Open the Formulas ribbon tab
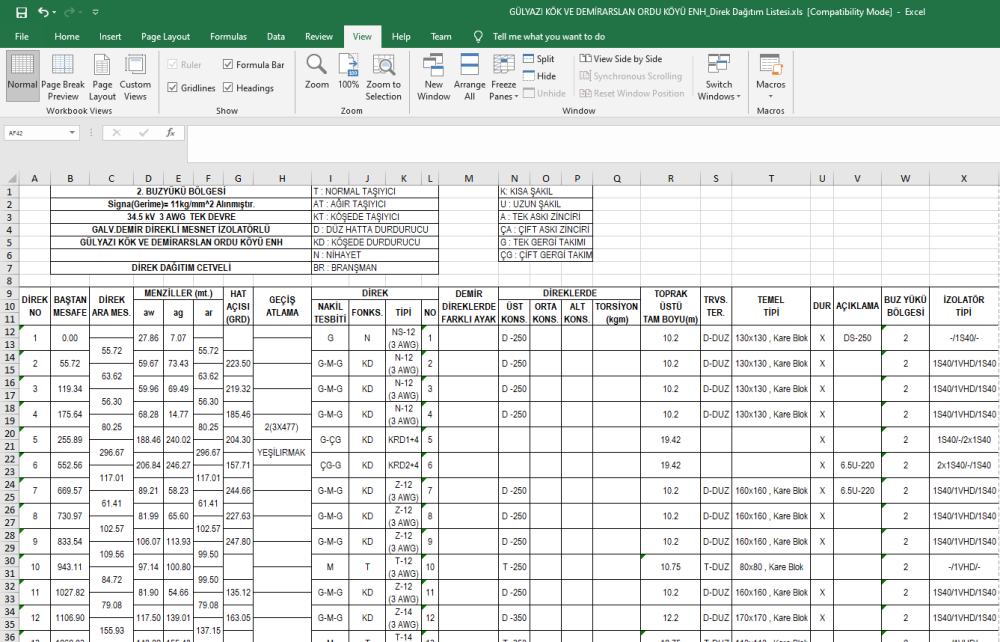Viewport: 1000px width, 642px height. pyautogui.click(x=228, y=36)
